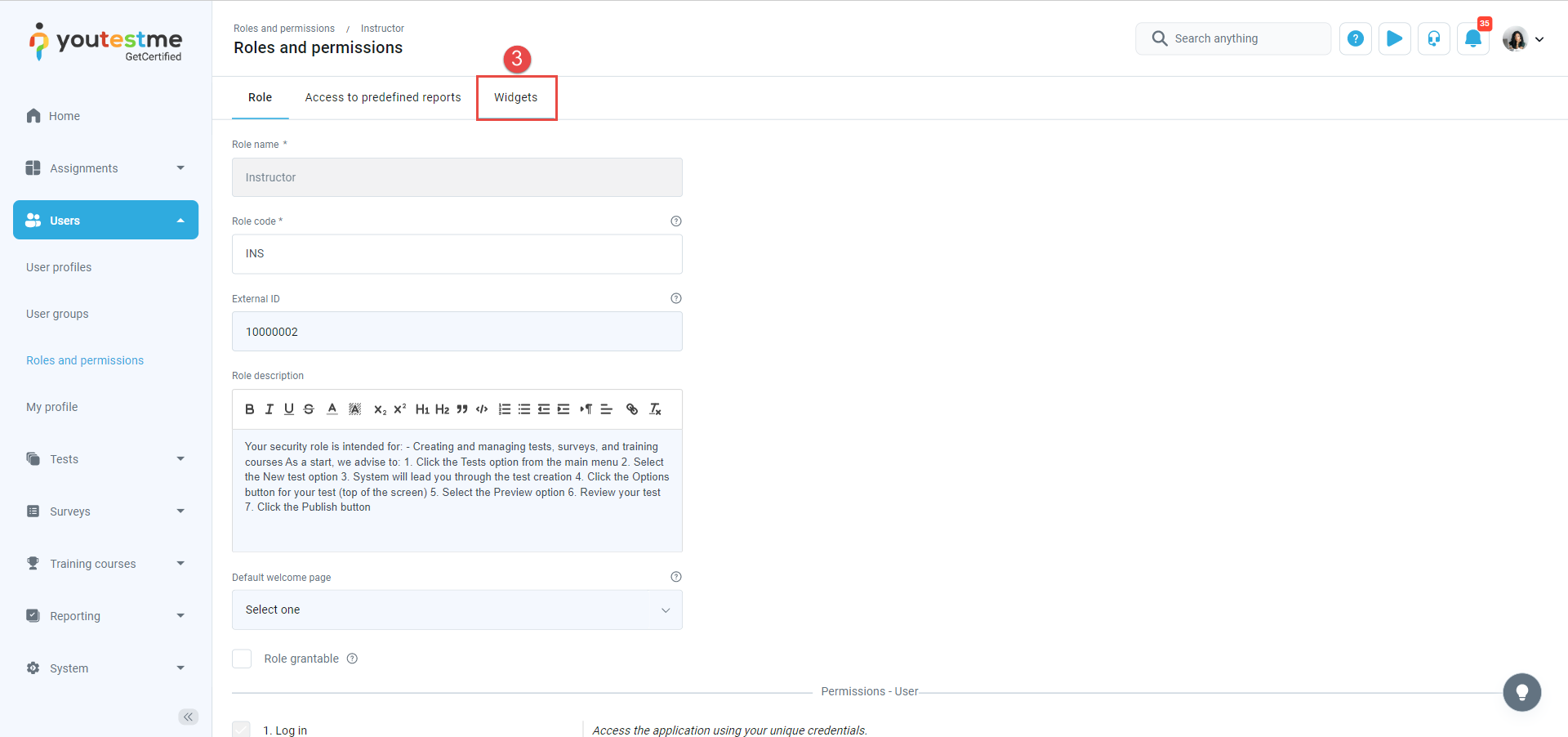Apply Heading 2 style
The height and width of the screenshot is (737, 1568).
[442, 409]
